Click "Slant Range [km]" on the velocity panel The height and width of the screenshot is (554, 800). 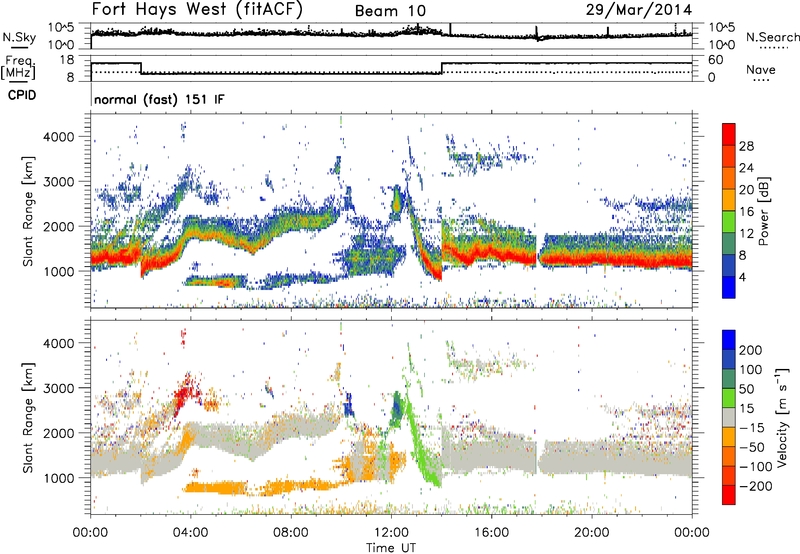(28, 418)
